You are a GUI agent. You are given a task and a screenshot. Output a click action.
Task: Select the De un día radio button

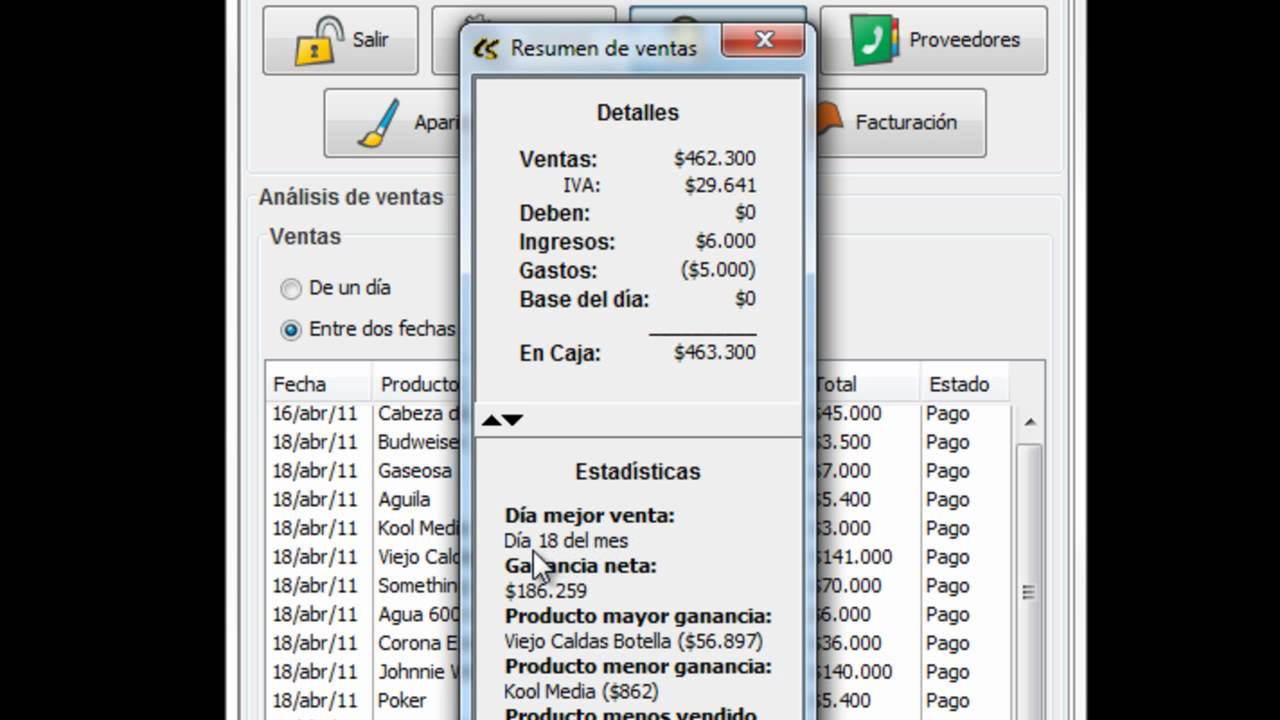(290, 288)
